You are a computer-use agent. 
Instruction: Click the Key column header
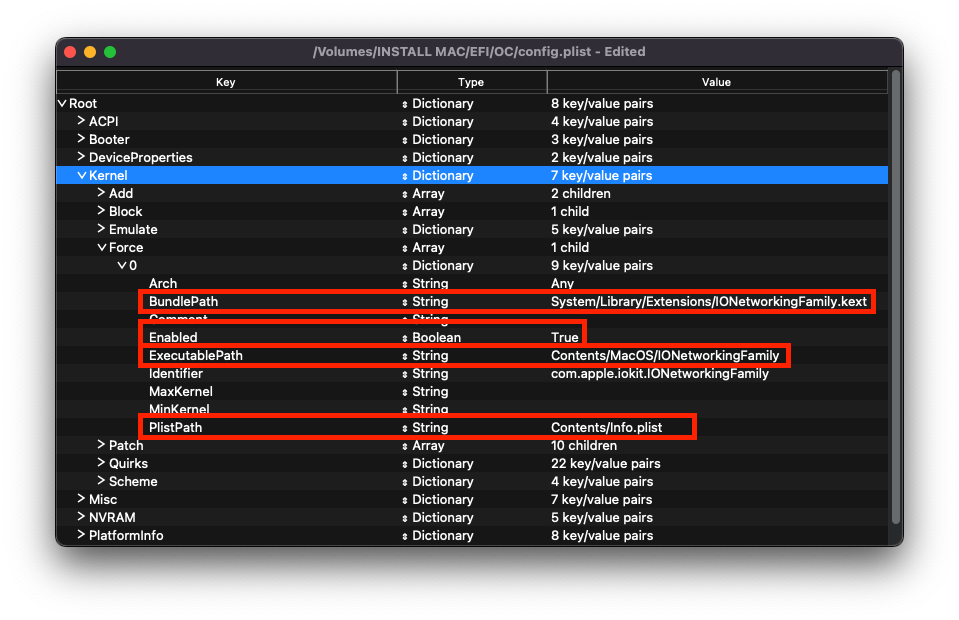226,82
